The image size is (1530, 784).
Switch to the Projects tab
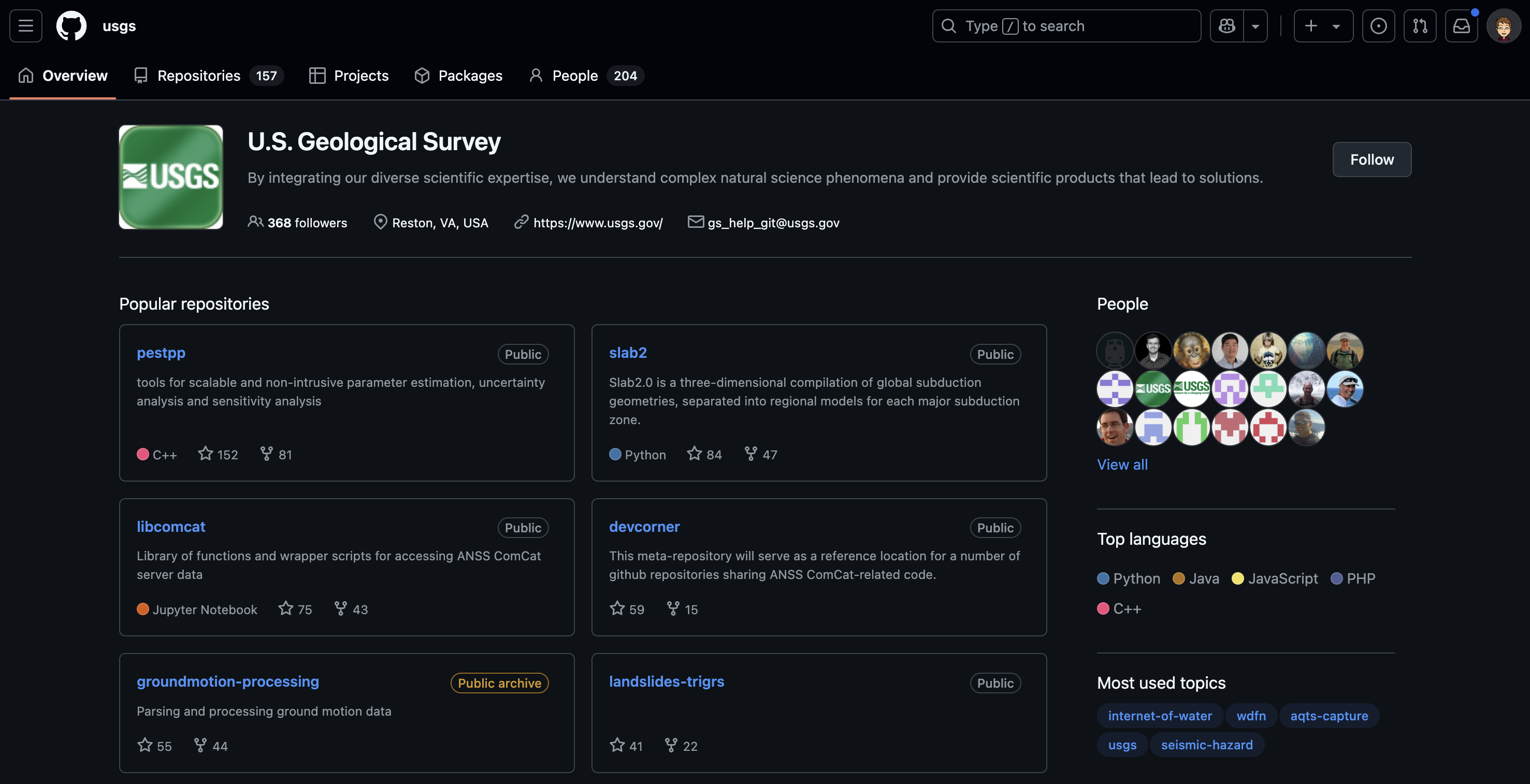coord(349,76)
